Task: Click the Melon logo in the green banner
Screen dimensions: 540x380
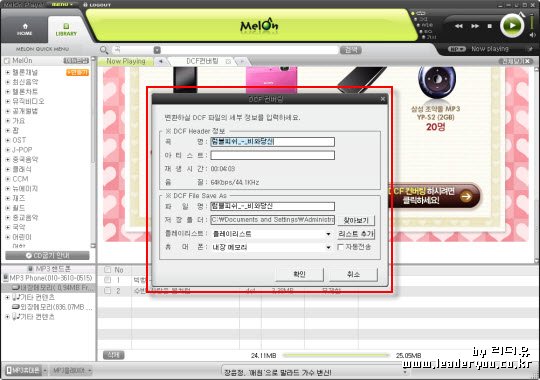Action: tap(259, 25)
